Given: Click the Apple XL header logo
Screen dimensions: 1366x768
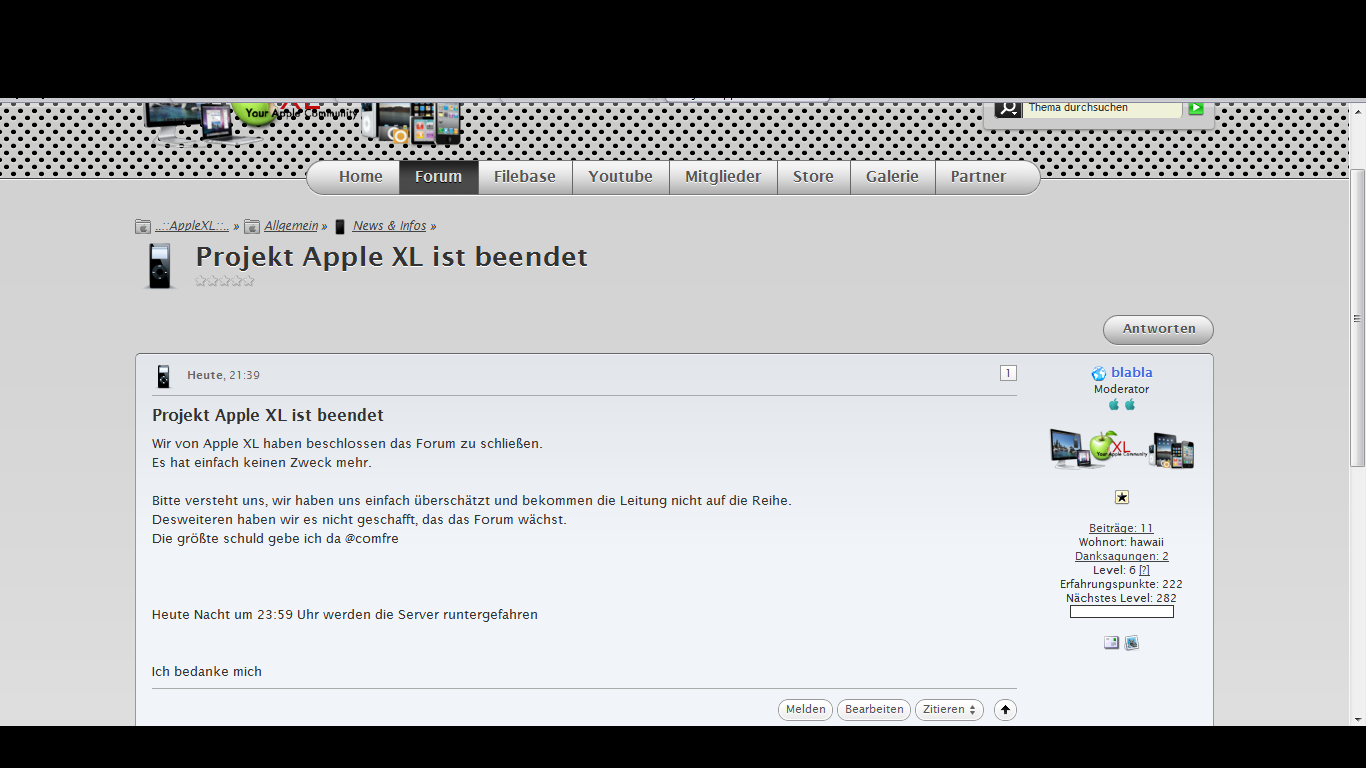Looking at the screenshot, I should [x=303, y=123].
